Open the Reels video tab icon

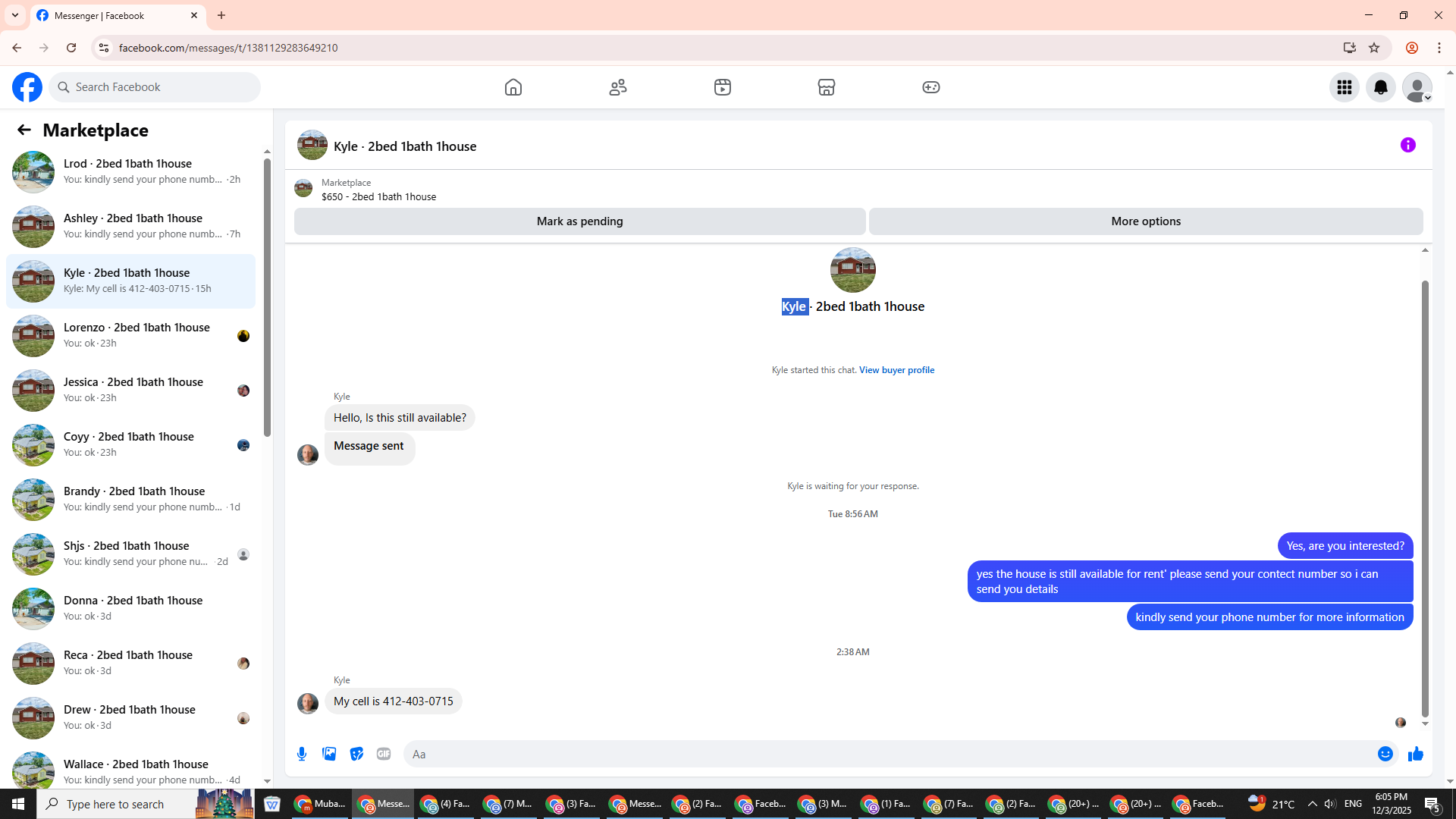[x=723, y=87]
